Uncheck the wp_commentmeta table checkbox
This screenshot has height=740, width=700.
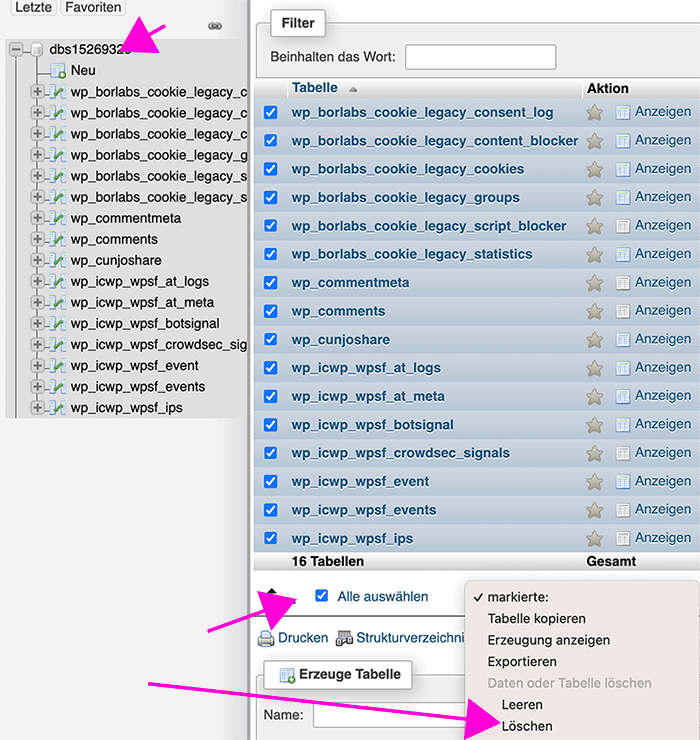pos(270,283)
